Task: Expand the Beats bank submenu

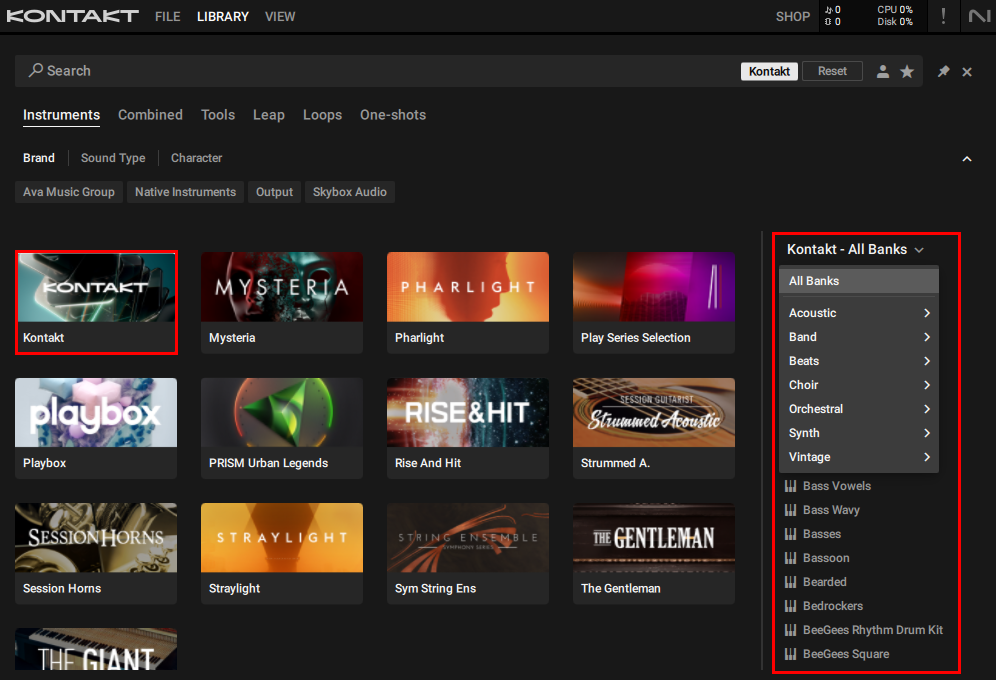Action: (859, 361)
